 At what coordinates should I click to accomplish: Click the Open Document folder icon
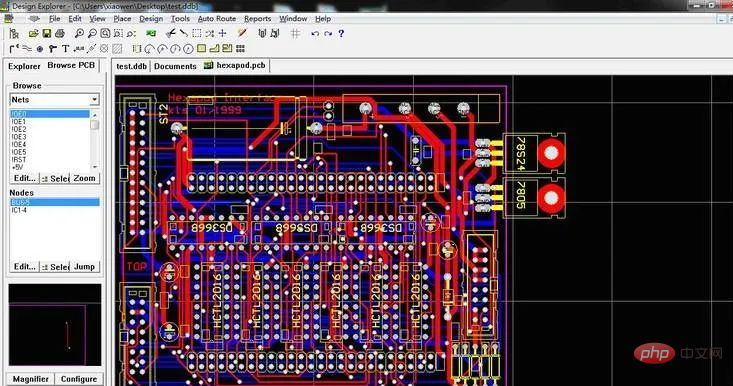pos(33,33)
